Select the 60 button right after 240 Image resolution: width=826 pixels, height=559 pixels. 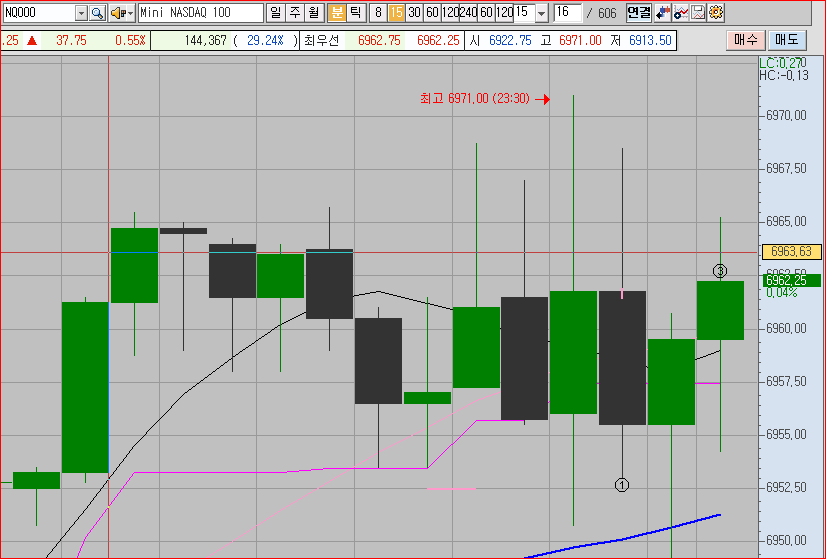pyautogui.click(x=486, y=13)
